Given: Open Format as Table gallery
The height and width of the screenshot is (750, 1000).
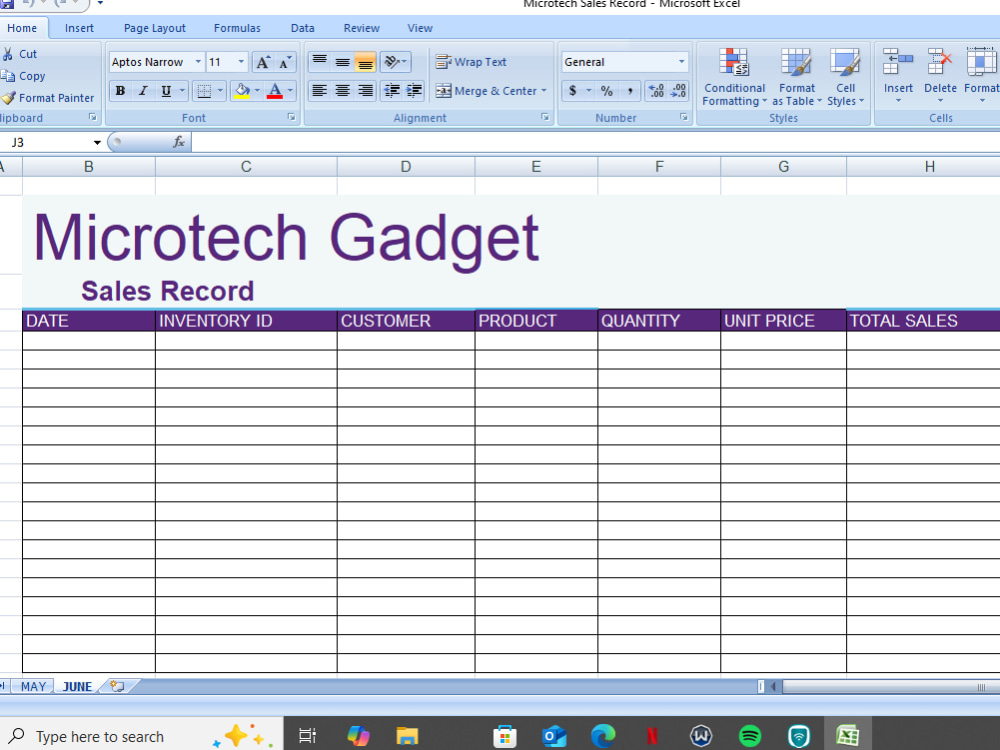Looking at the screenshot, I should 797,77.
